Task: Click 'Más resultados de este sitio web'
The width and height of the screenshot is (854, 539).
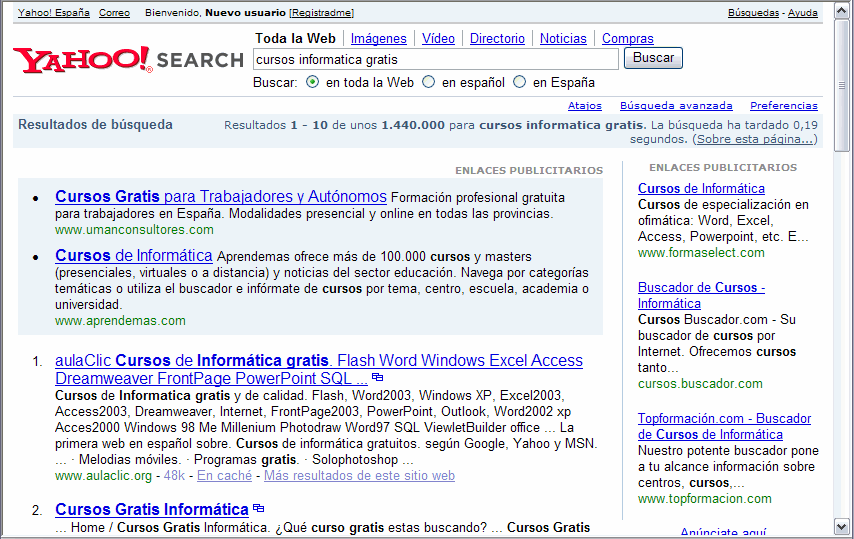Action: [359, 475]
